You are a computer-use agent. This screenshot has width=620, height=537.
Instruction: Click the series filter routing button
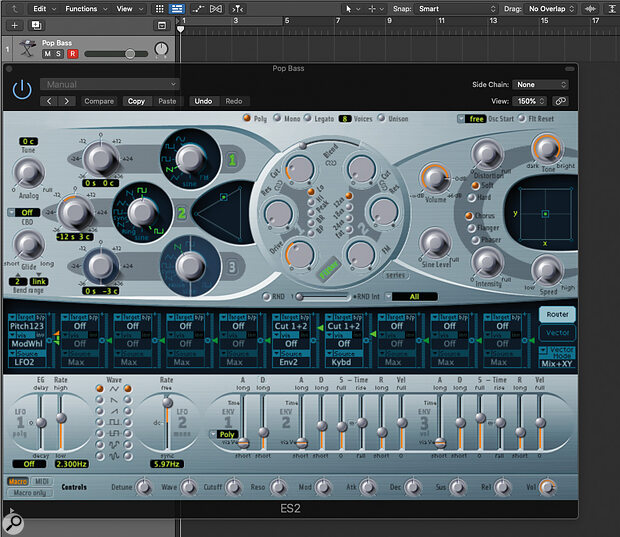point(395,275)
